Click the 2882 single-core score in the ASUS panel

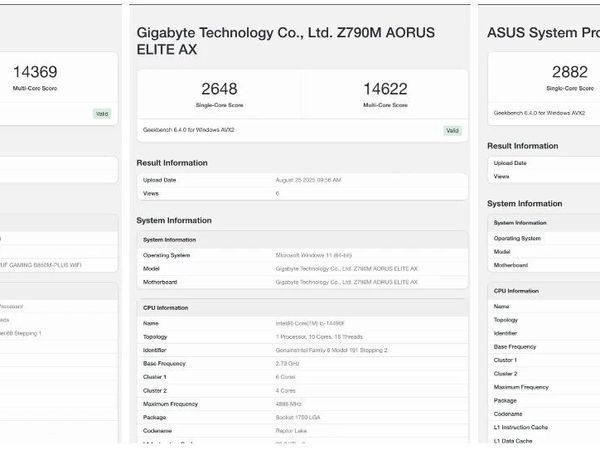570,72
